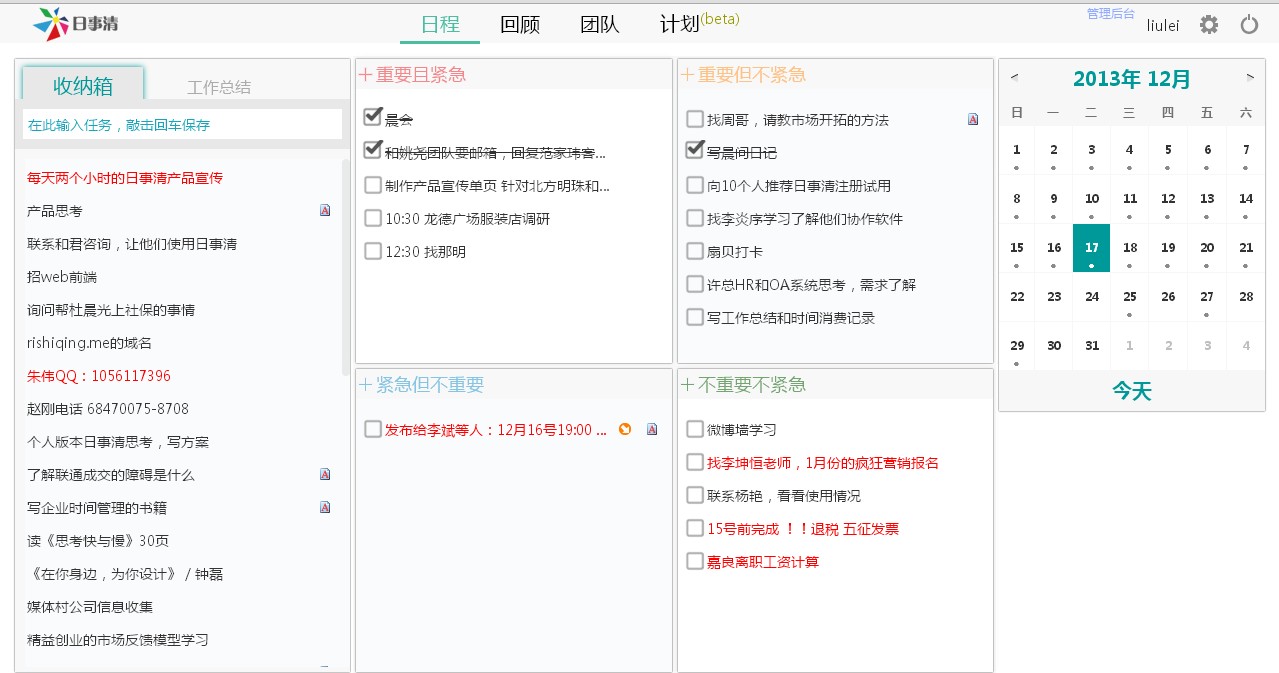Select December 25 in calendar
1279x673 pixels.
coord(1130,297)
